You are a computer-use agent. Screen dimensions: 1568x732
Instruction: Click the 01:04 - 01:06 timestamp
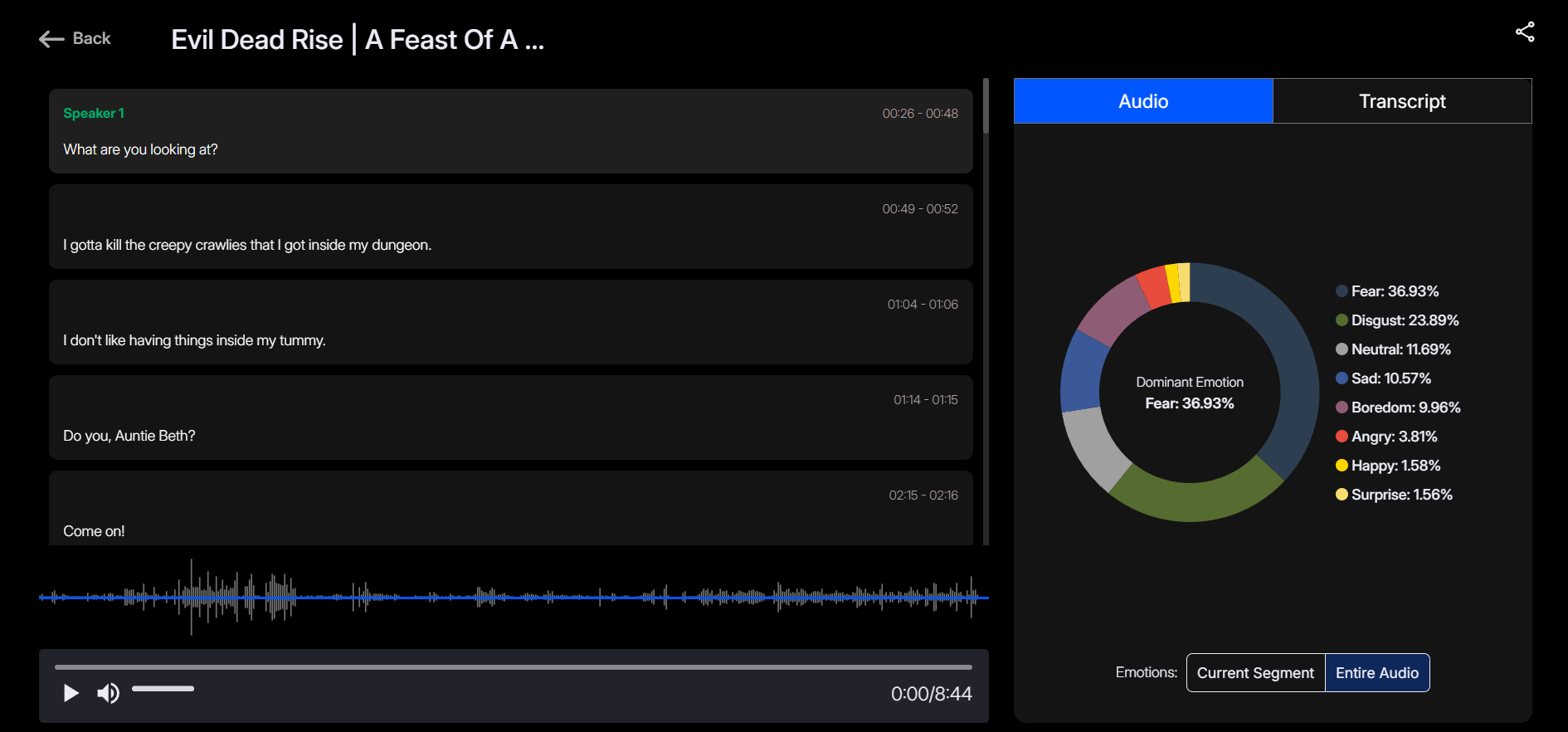(x=923, y=304)
